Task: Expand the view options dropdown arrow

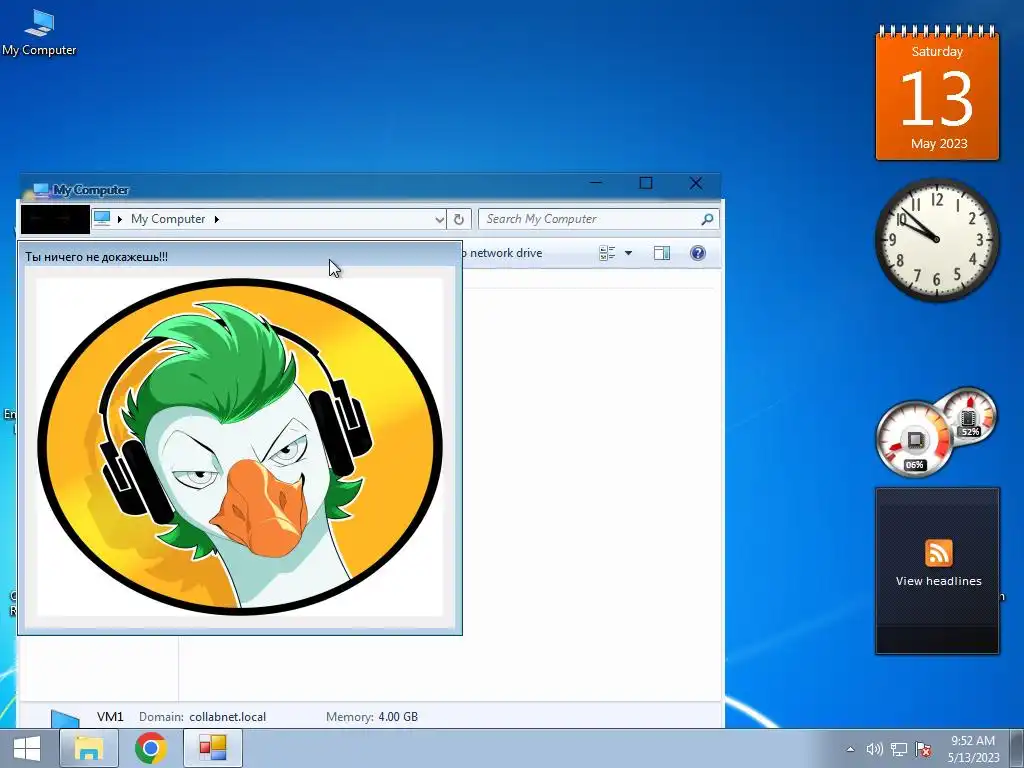Action: [x=628, y=253]
